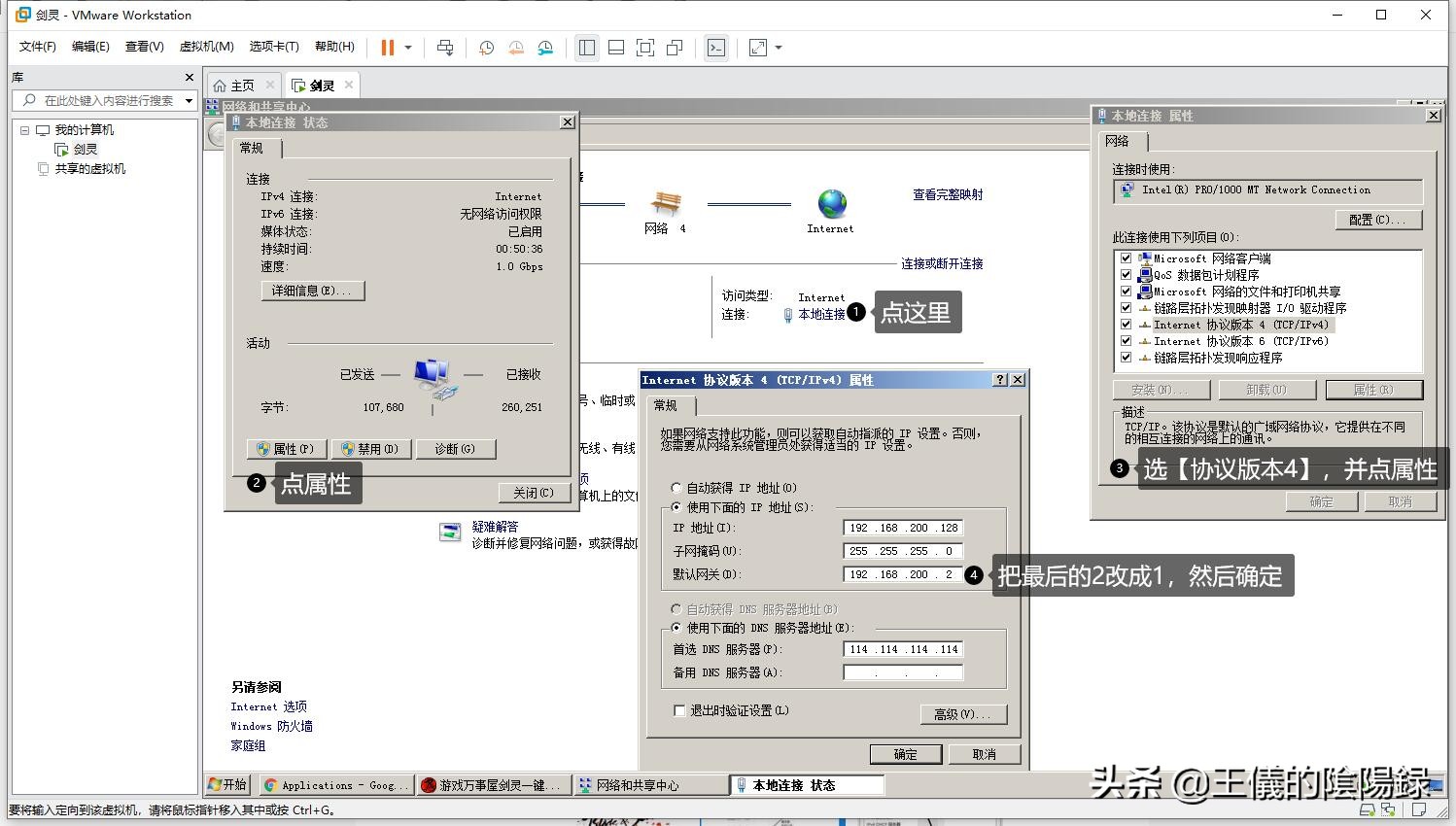
Task: Click the send Ctrl+Alt+Del toolbar icon
Action: [445, 48]
